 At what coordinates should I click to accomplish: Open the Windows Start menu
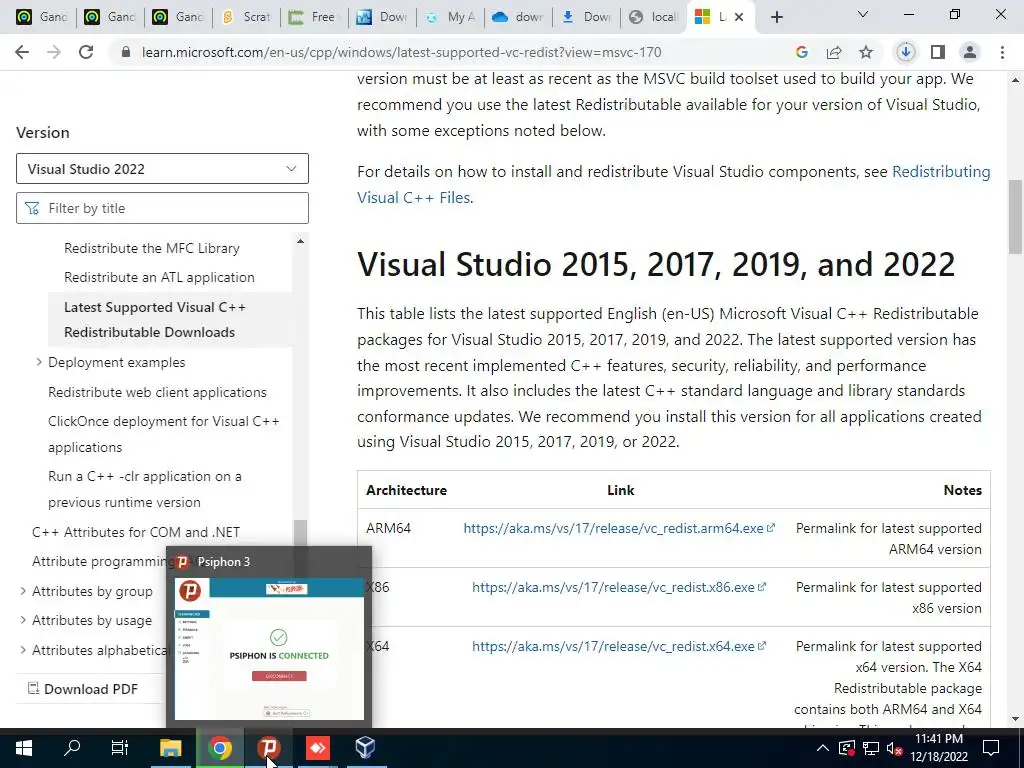pos(24,748)
